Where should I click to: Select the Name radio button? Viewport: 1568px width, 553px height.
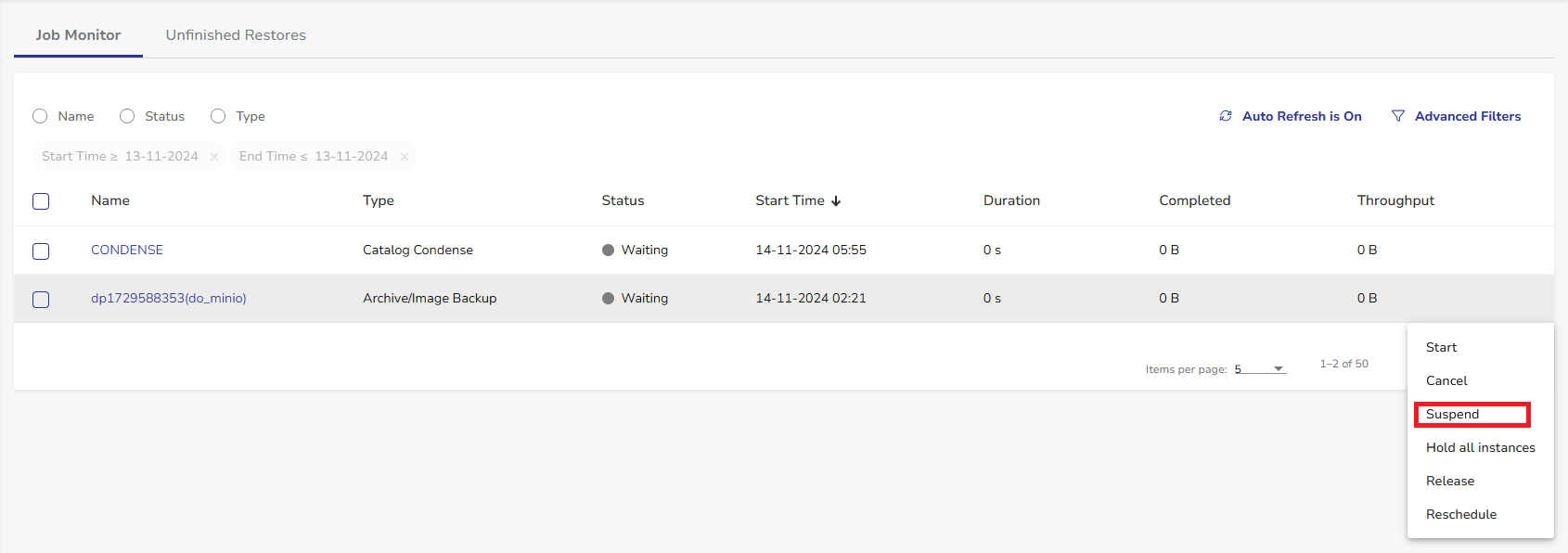[40, 116]
